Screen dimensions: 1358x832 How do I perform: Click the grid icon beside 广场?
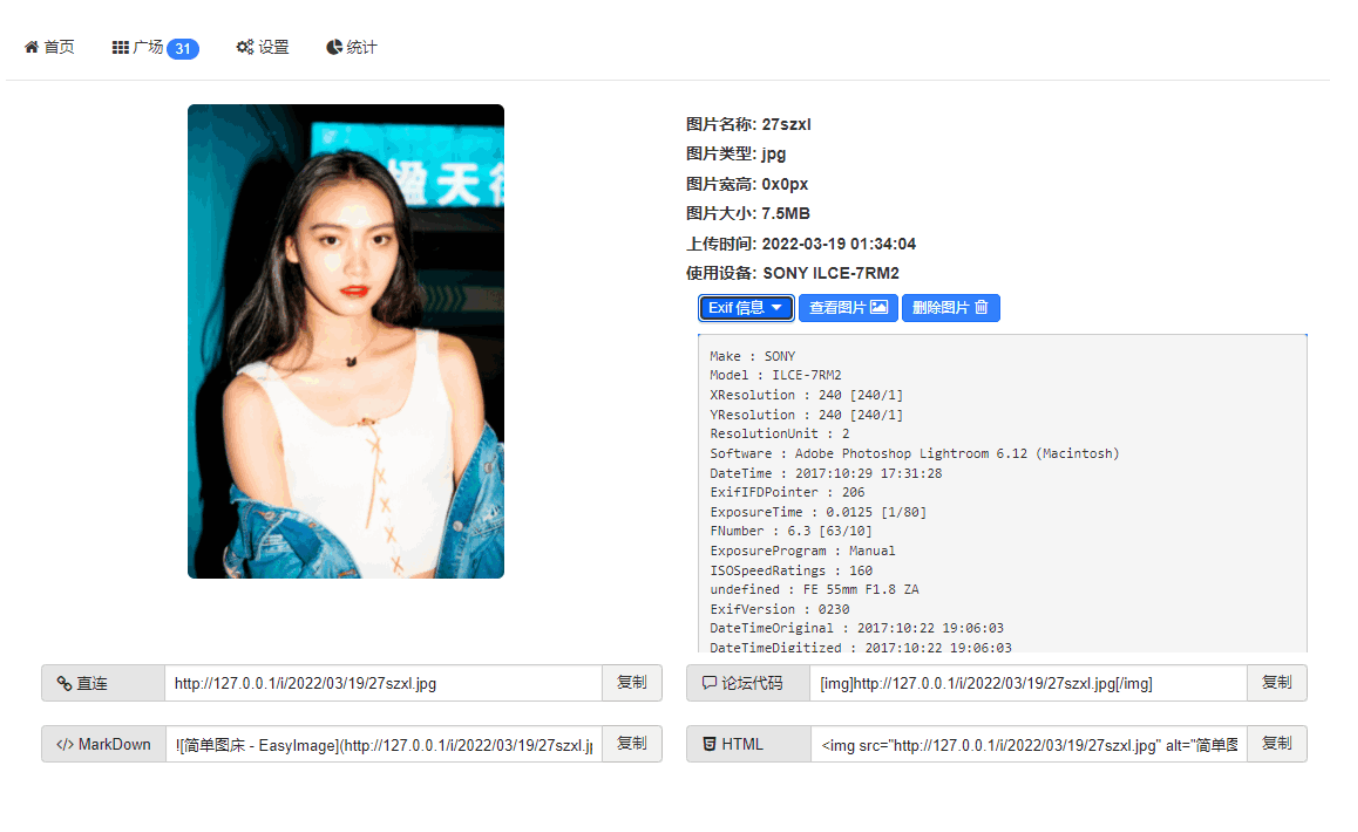click(x=120, y=47)
